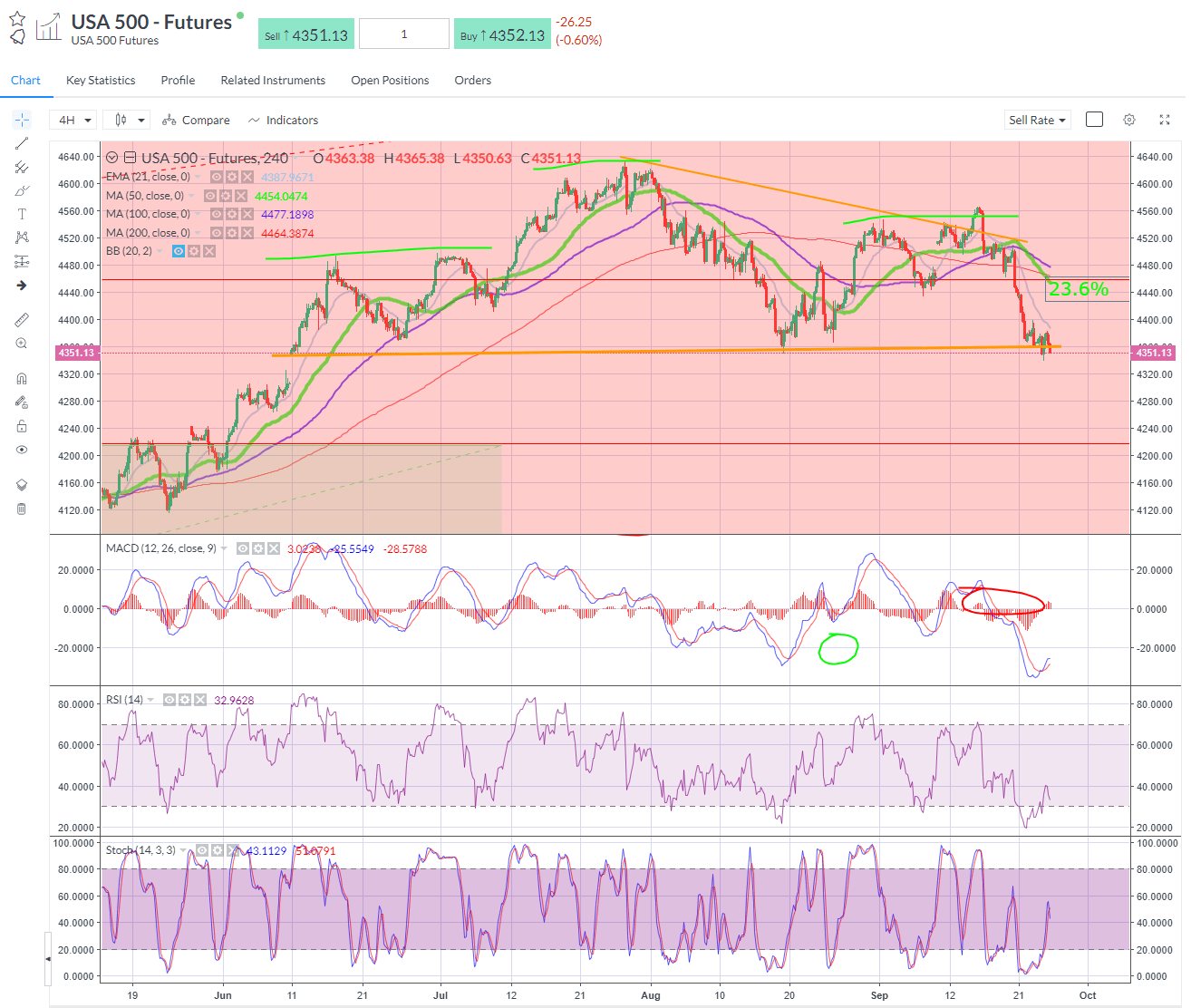
Task: Open the 4H timeframe dropdown
Action: (73, 119)
